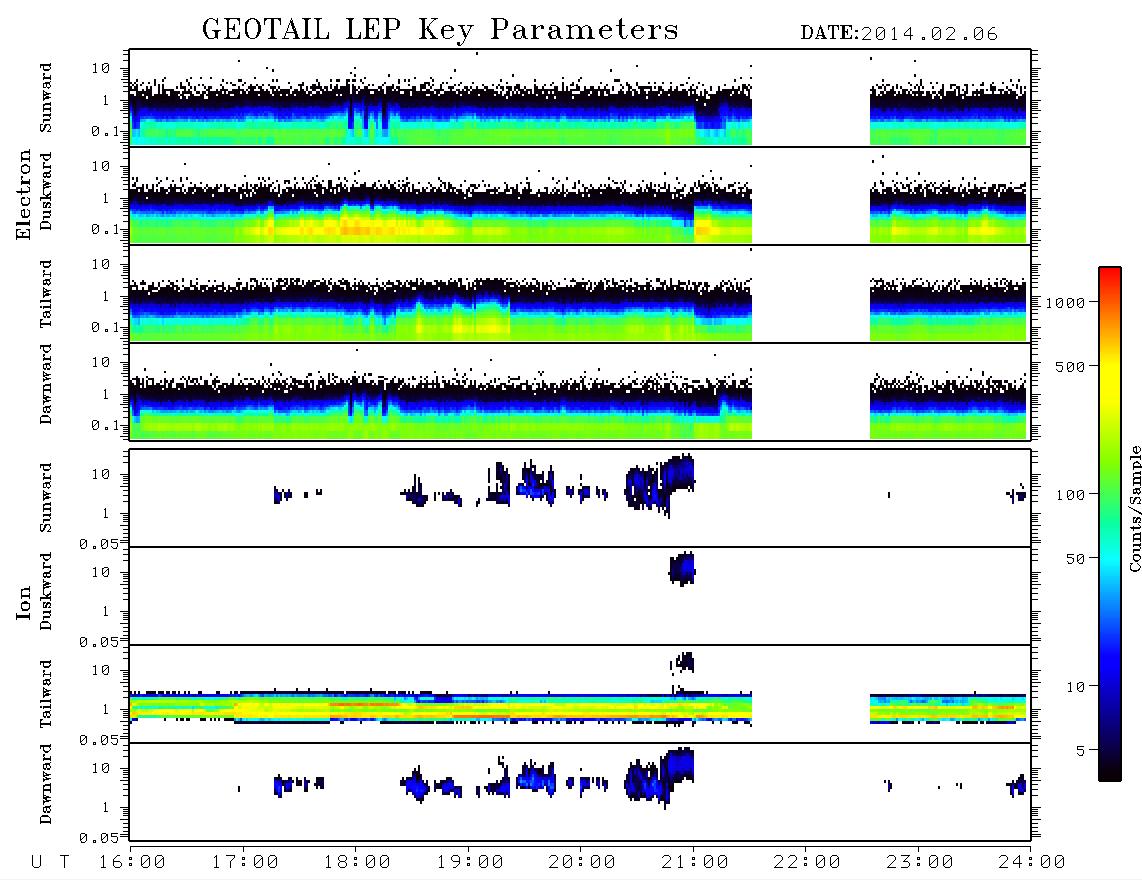
Task: Click the colorbar's 5 tick label
Action: click(1081, 751)
